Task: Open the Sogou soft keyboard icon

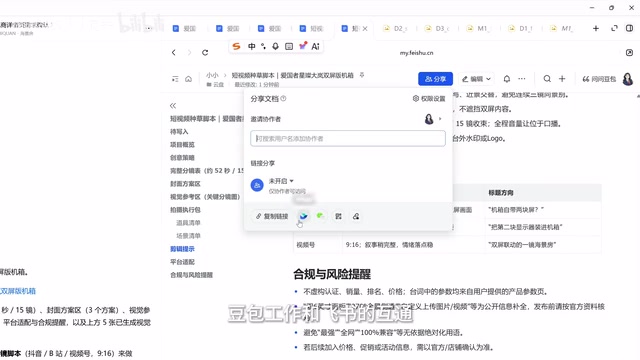Action: pos(289,47)
